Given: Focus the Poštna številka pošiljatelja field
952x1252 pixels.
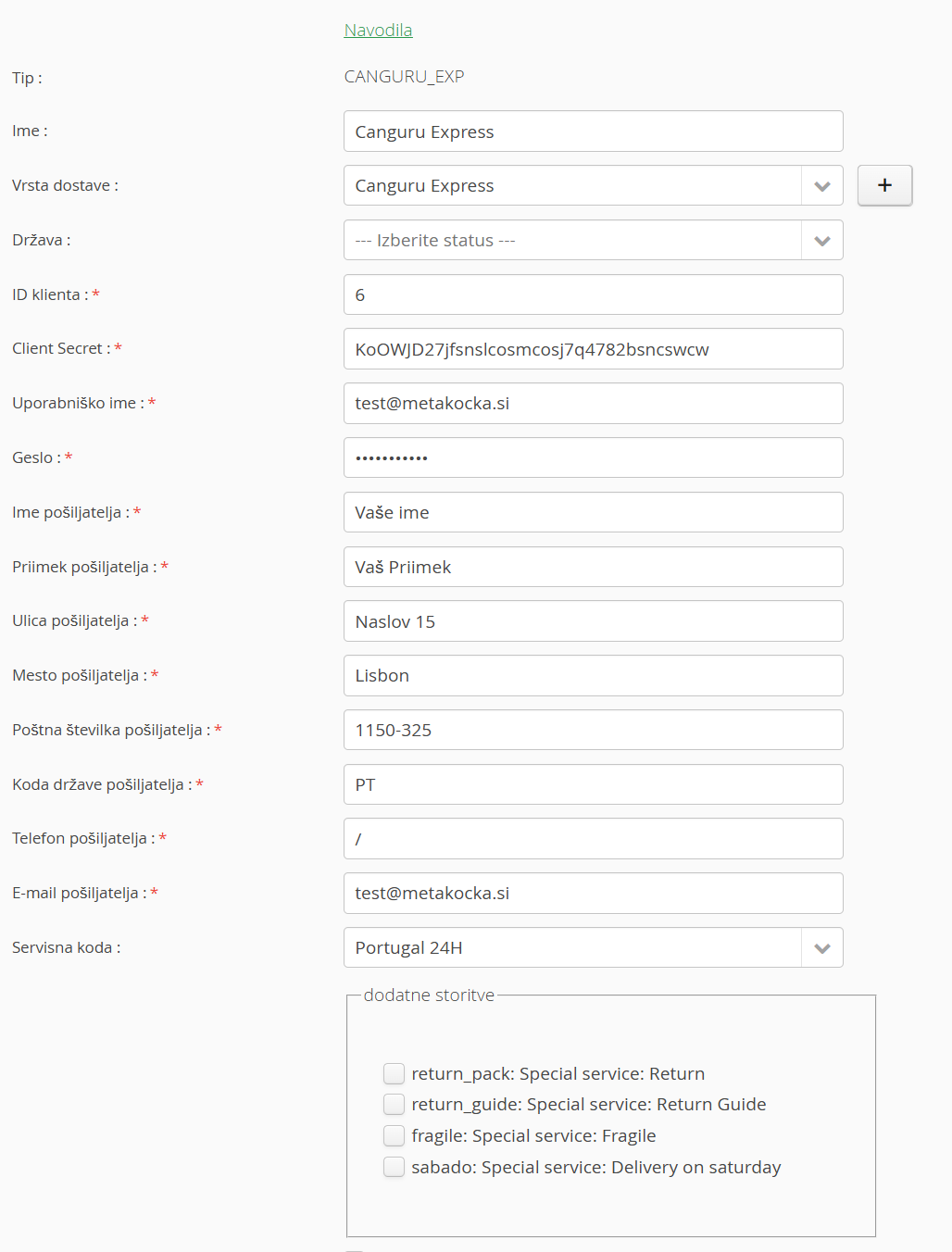Looking at the screenshot, I should (593, 730).
